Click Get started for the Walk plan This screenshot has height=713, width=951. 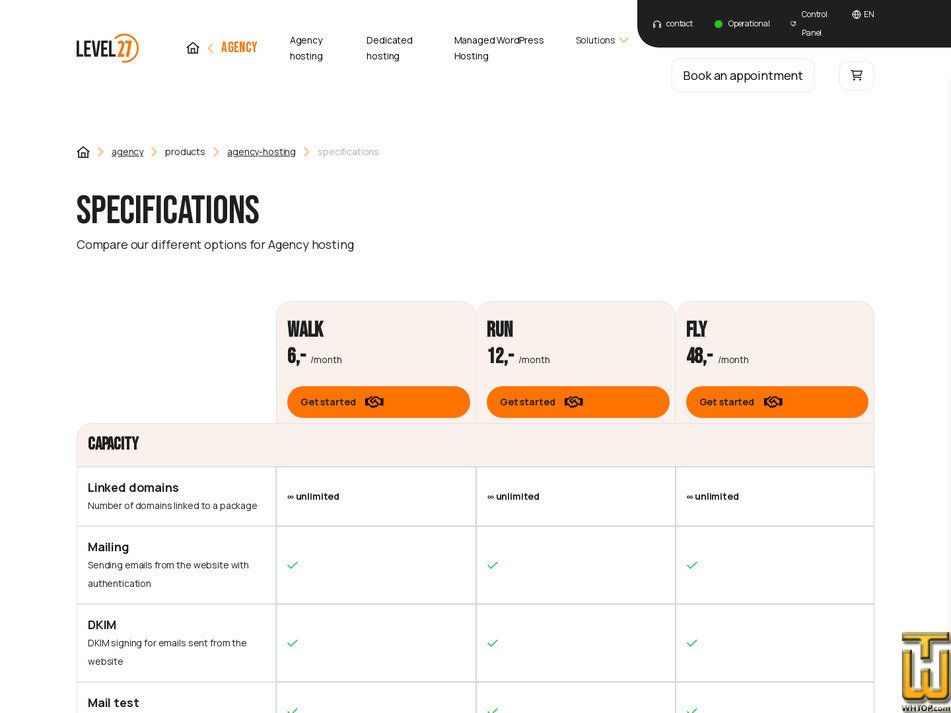pyautogui.click(x=378, y=402)
